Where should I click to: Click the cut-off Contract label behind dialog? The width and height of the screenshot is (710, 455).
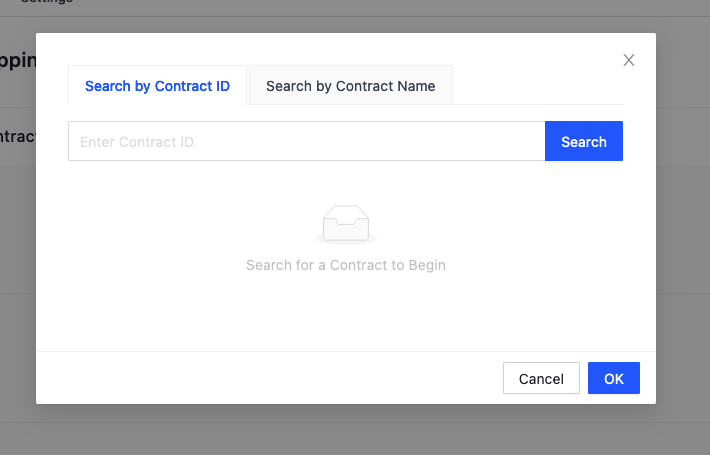point(18,136)
